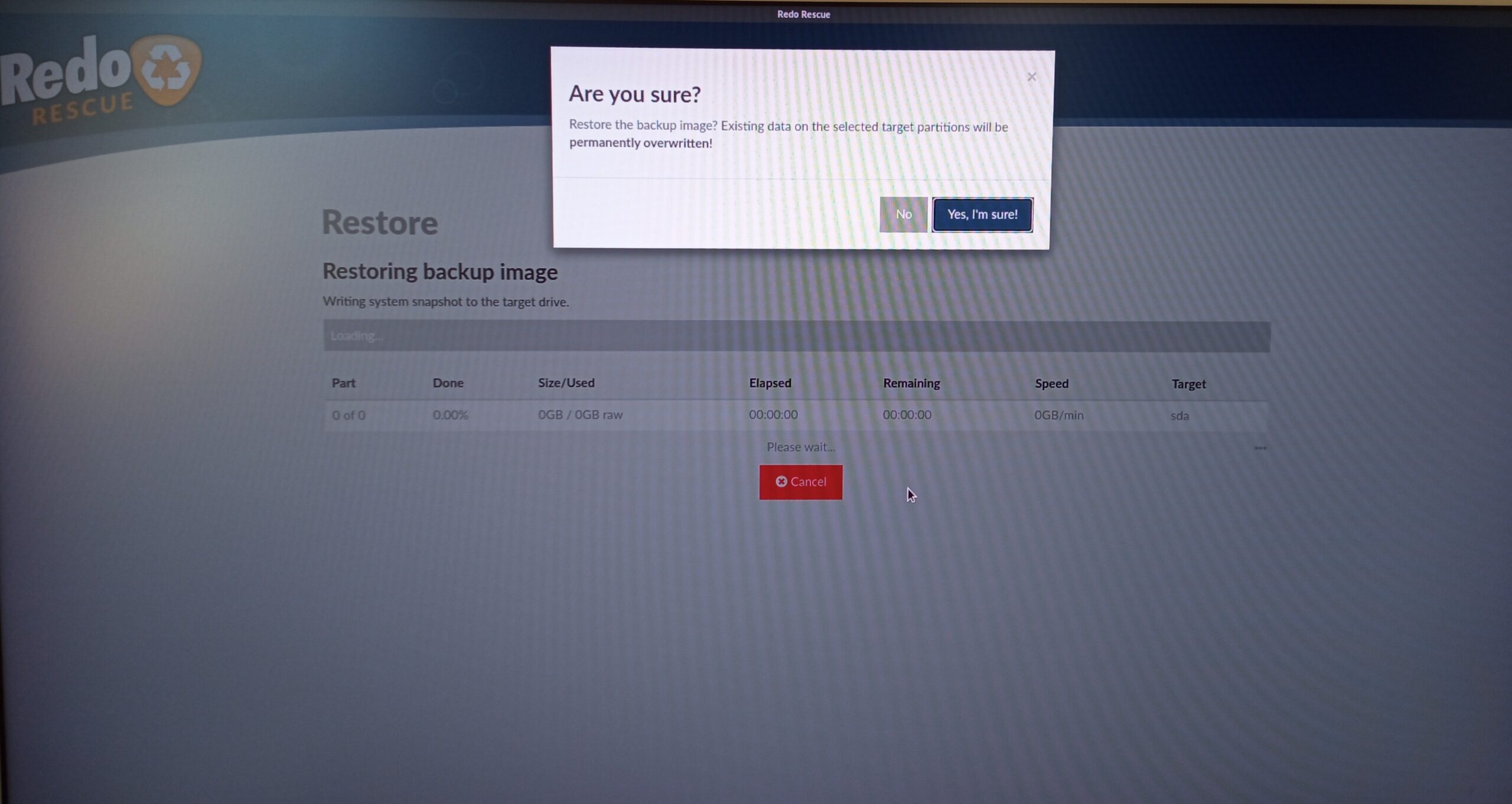Click the Done column header
Viewport: 1512px width, 804px height.
tap(448, 383)
